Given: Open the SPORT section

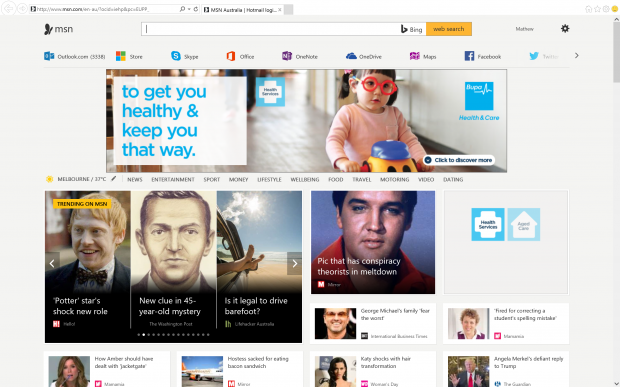Looking at the screenshot, I should pos(212,179).
